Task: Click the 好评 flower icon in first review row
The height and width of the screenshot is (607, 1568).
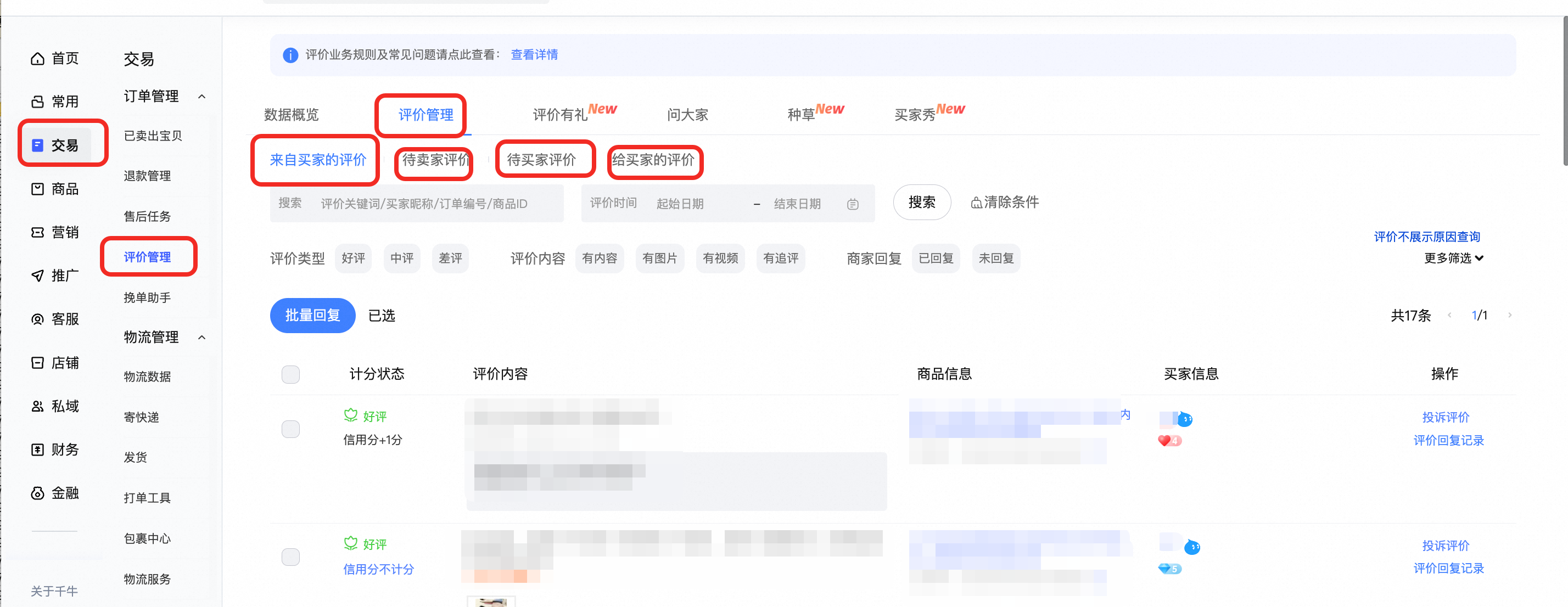Action: click(351, 415)
